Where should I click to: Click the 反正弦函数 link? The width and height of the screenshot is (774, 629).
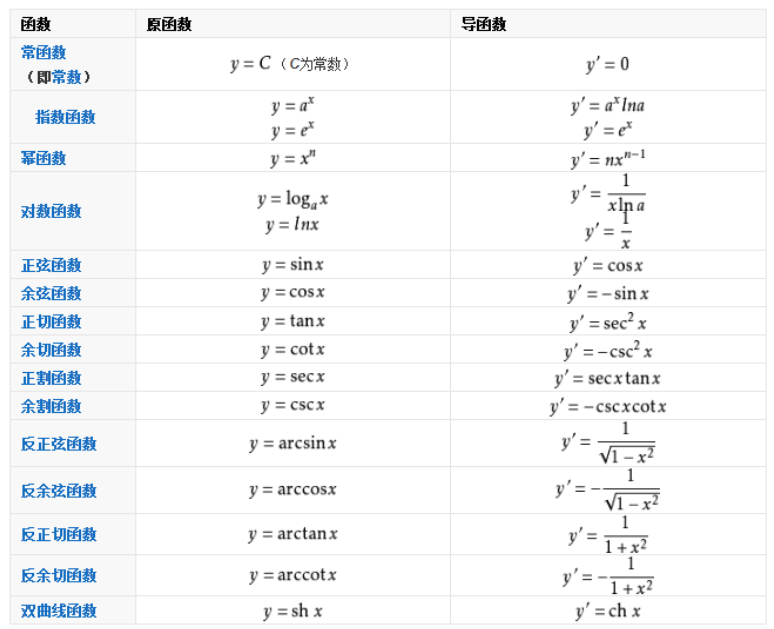[x=58, y=443]
